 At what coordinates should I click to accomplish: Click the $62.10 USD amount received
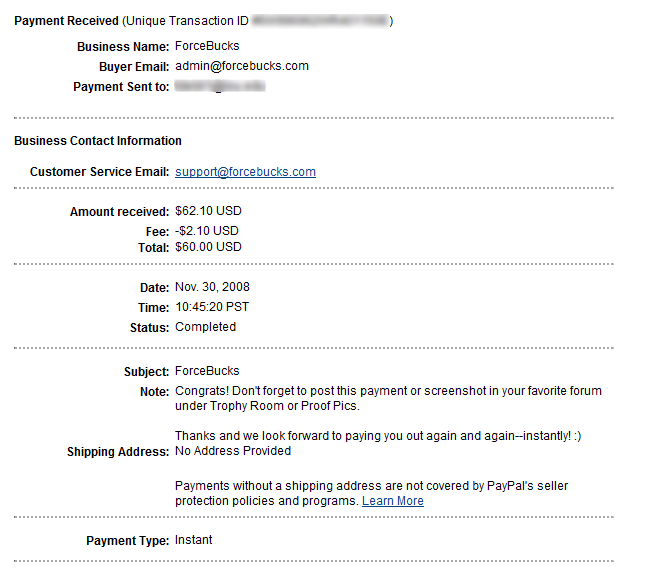208,211
